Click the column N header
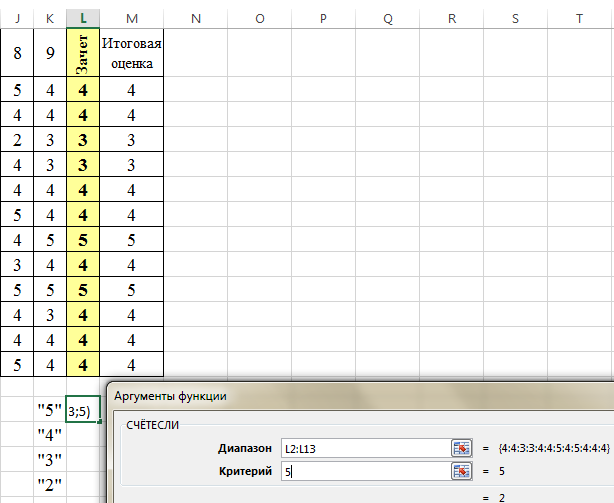The width and height of the screenshot is (614, 503). (x=195, y=19)
